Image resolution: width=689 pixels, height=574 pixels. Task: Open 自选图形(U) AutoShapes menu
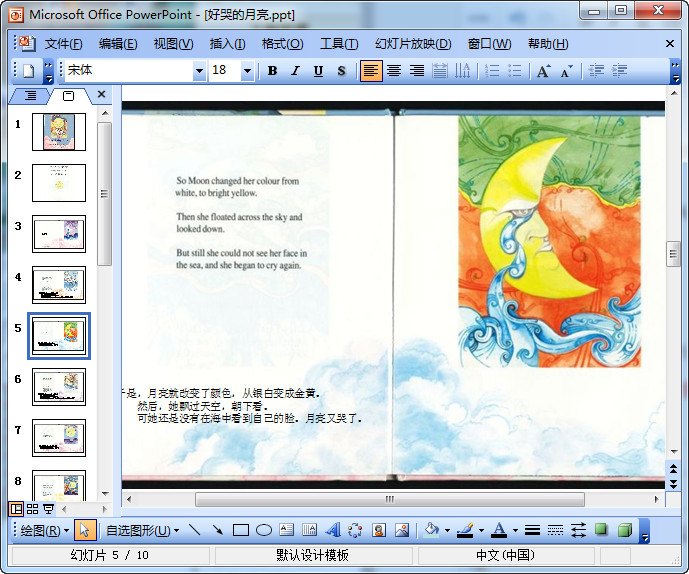142,530
